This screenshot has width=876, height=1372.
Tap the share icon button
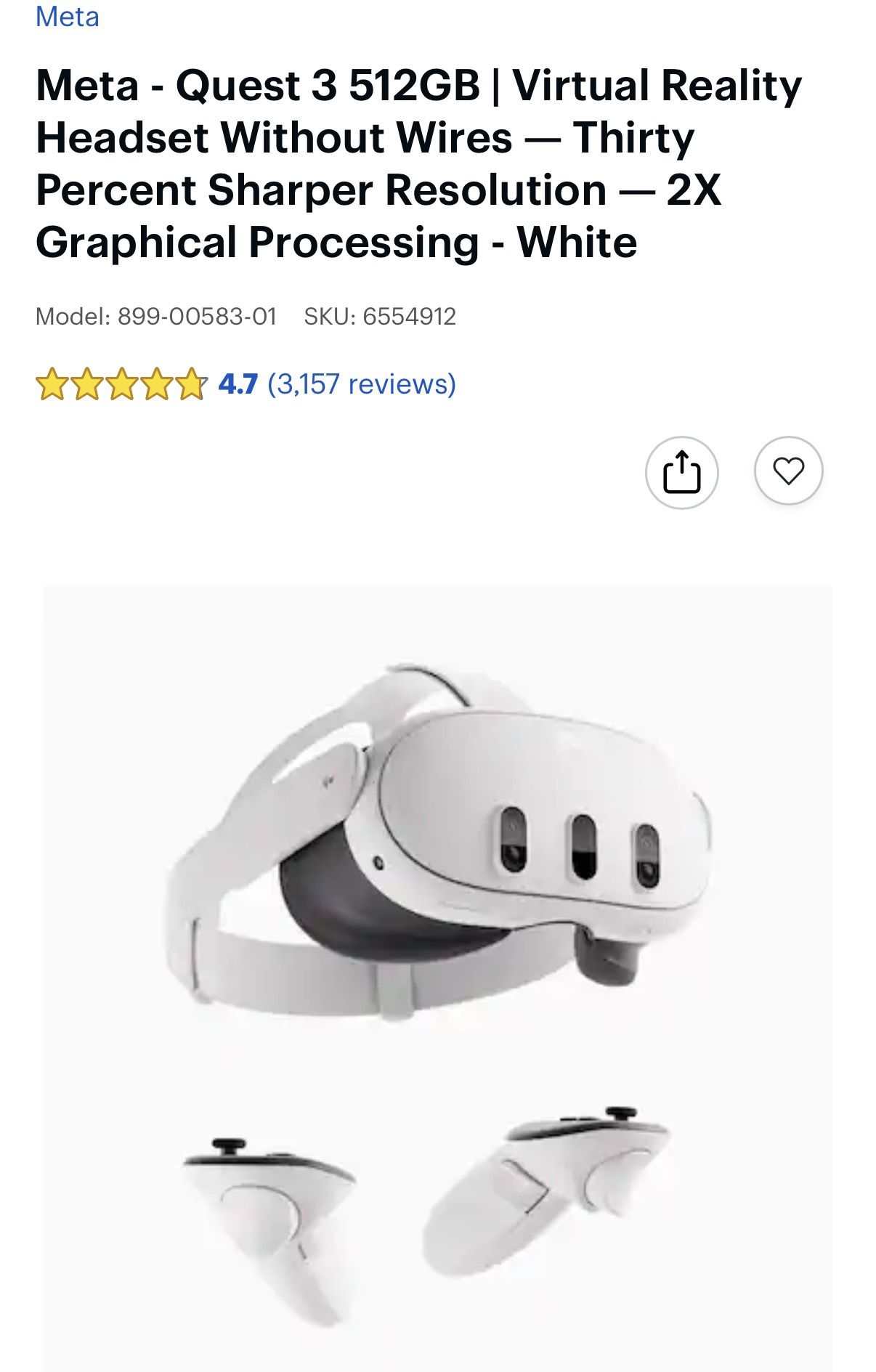681,472
